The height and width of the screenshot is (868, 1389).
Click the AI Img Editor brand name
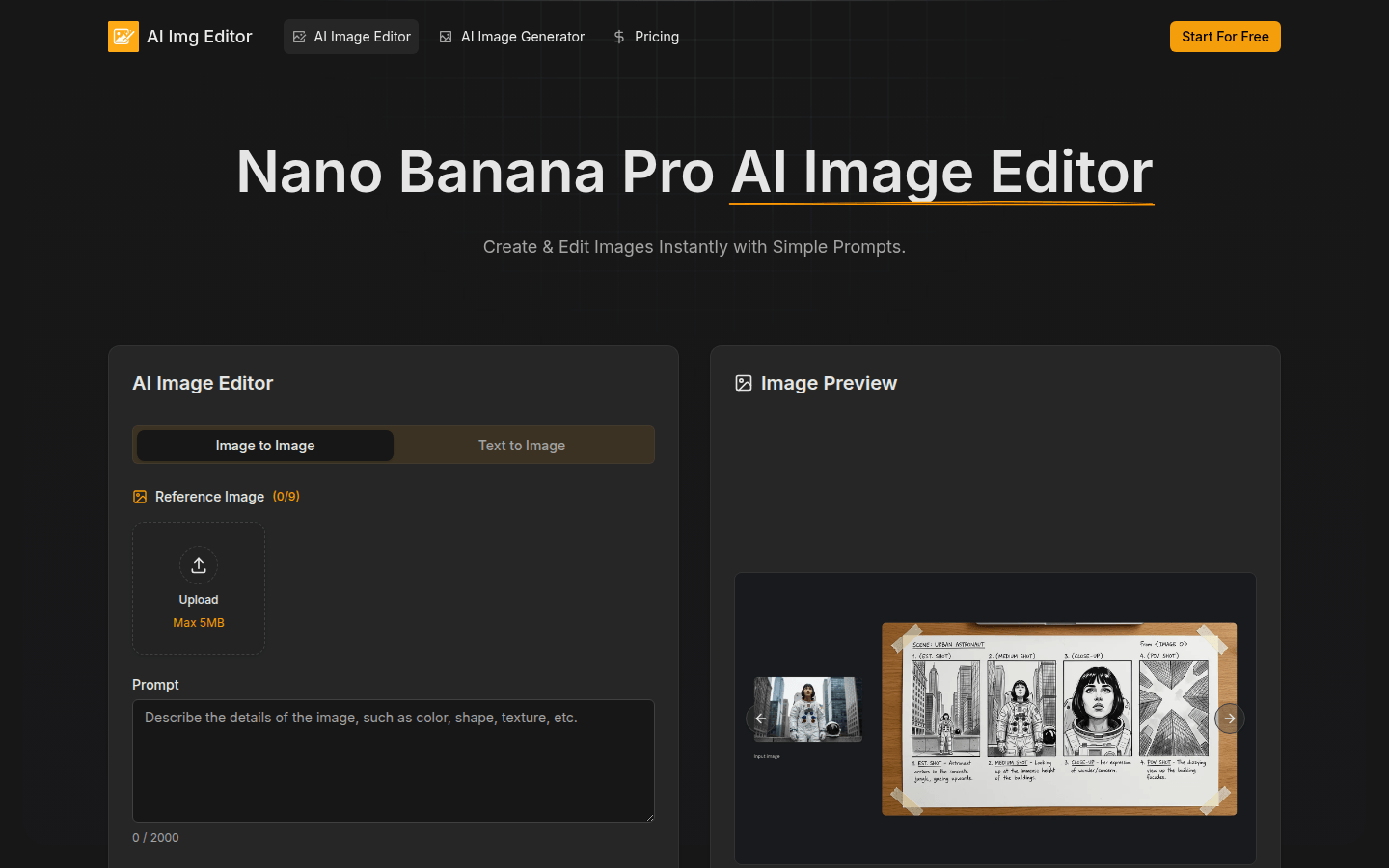200,37
